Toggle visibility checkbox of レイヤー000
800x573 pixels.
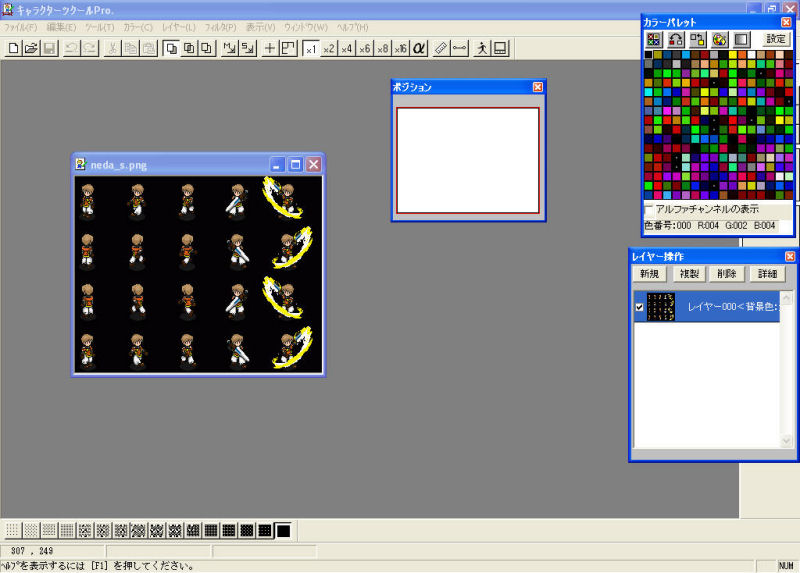pos(640,308)
